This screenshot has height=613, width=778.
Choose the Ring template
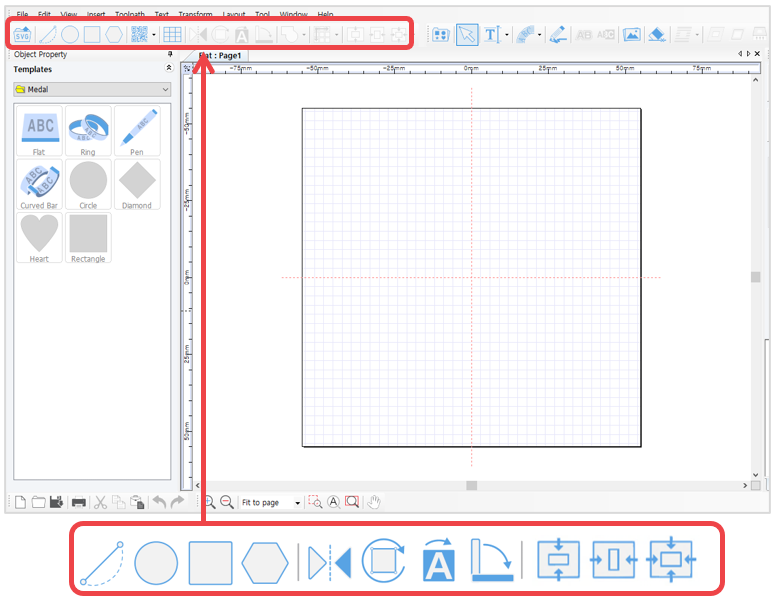tap(88, 131)
